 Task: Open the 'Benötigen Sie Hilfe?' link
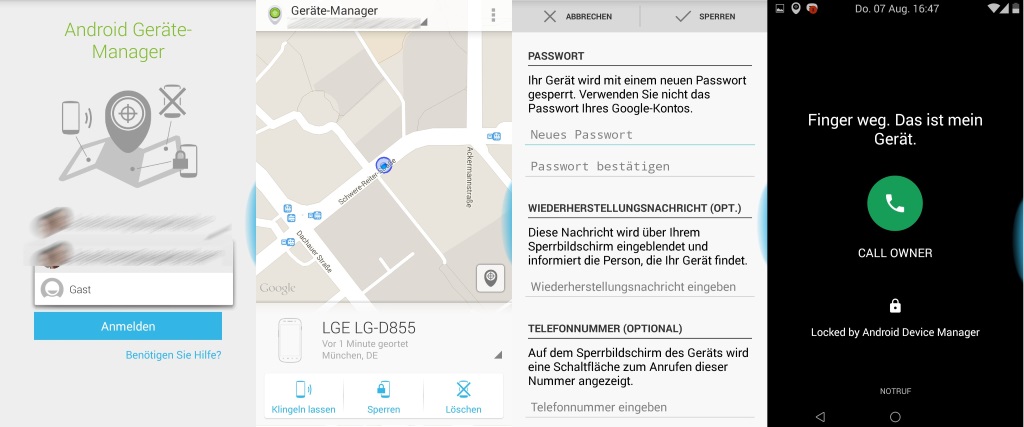174,355
